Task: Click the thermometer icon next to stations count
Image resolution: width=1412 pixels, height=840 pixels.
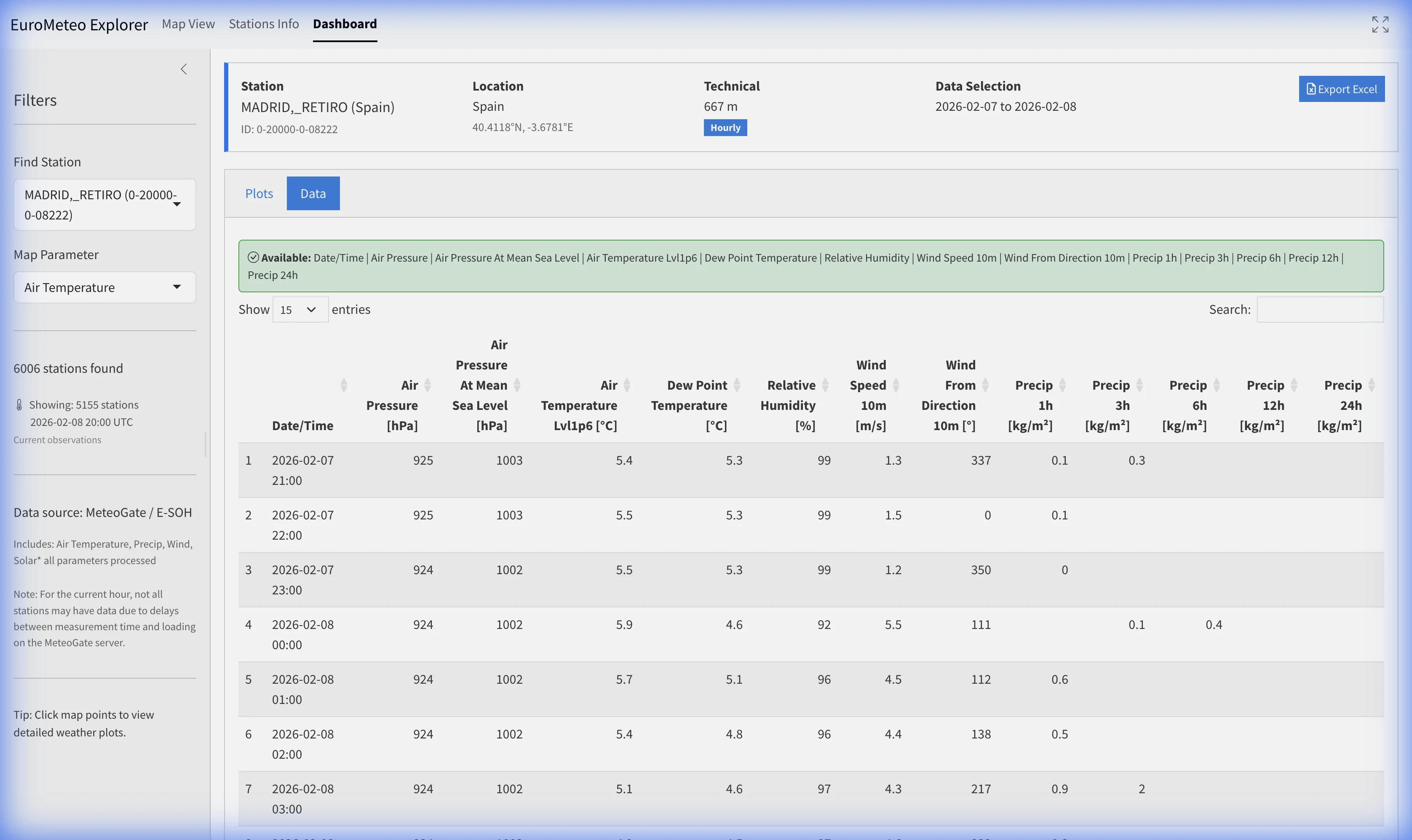Action: [19, 404]
